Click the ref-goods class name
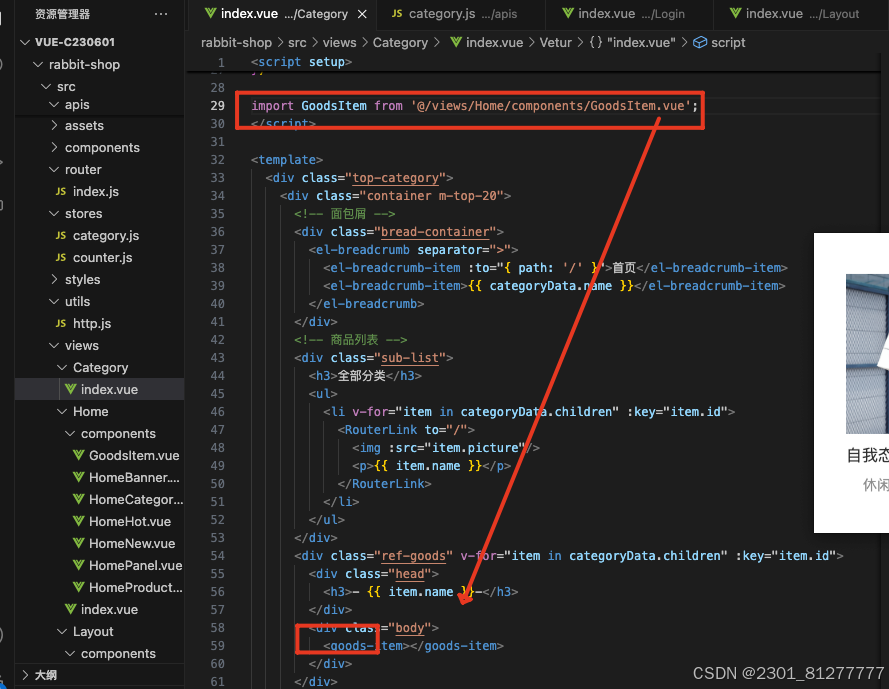889x689 pixels. click(x=413, y=556)
